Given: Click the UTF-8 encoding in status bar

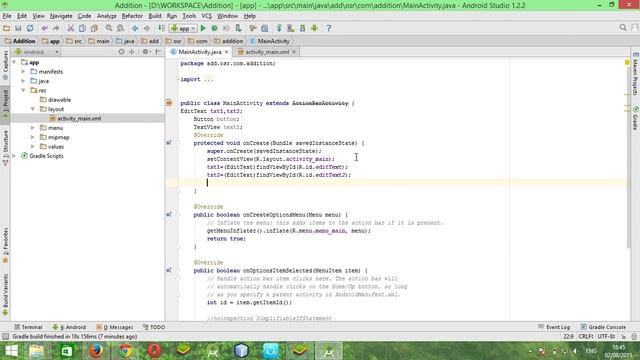Looking at the screenshot, I should click(606, 336).
